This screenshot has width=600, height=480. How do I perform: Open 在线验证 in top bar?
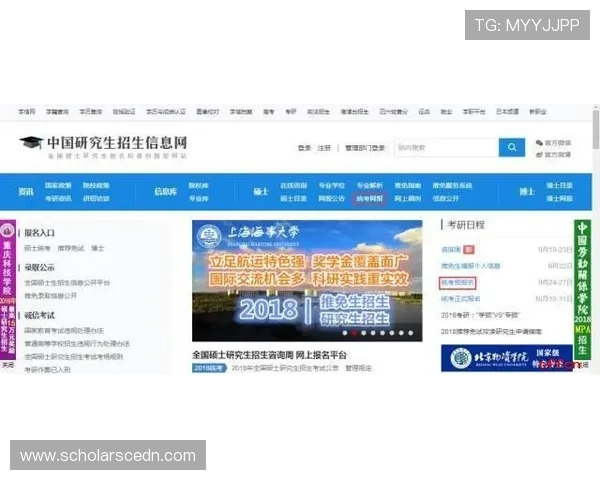click(124, 111)
